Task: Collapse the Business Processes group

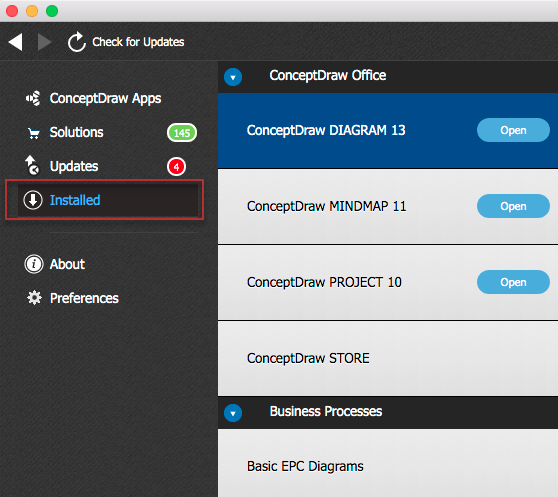Action: pyautogui.click(x=233, y=413)
